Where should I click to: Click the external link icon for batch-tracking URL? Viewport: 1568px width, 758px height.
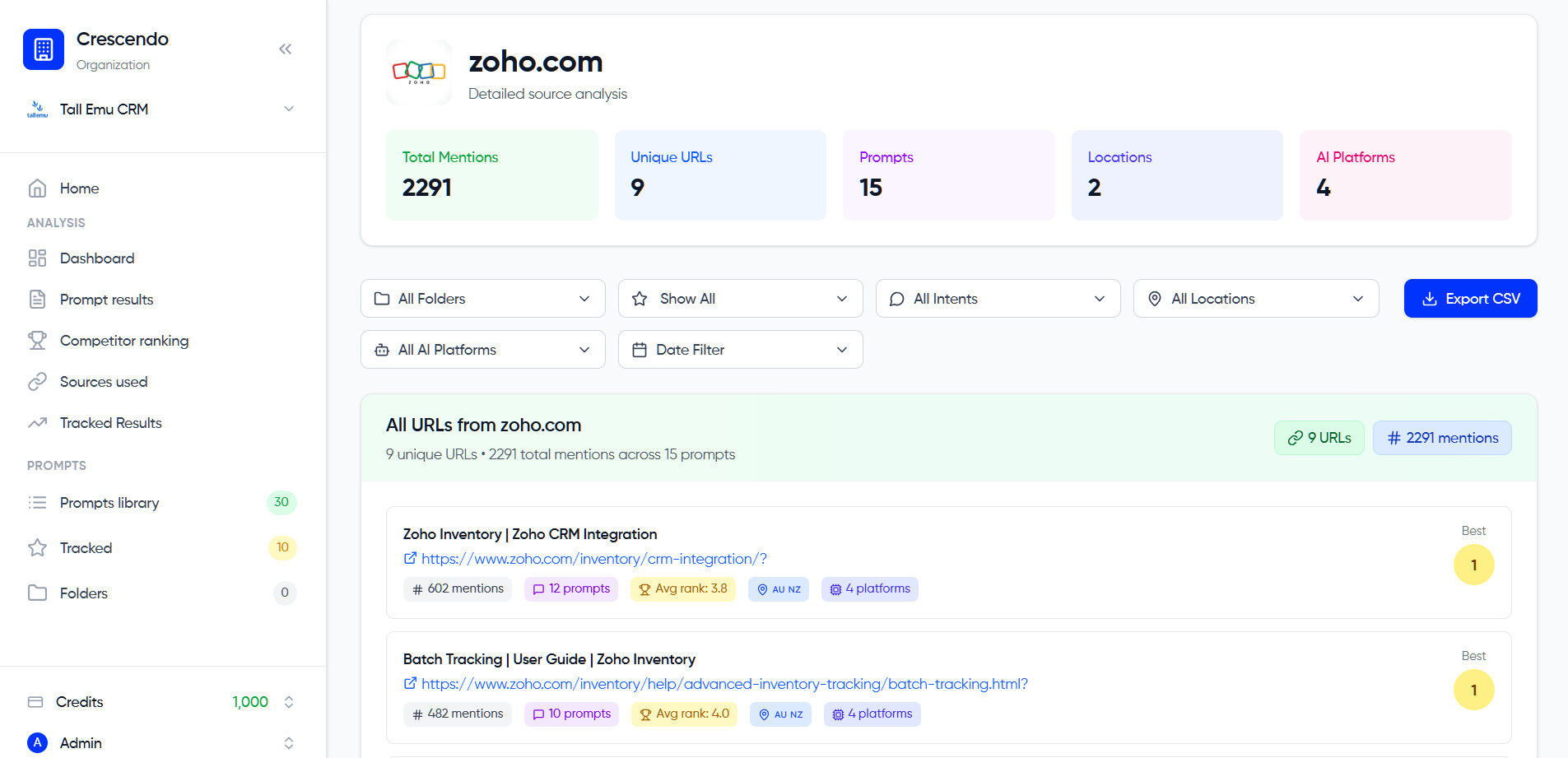coord(410,684)
